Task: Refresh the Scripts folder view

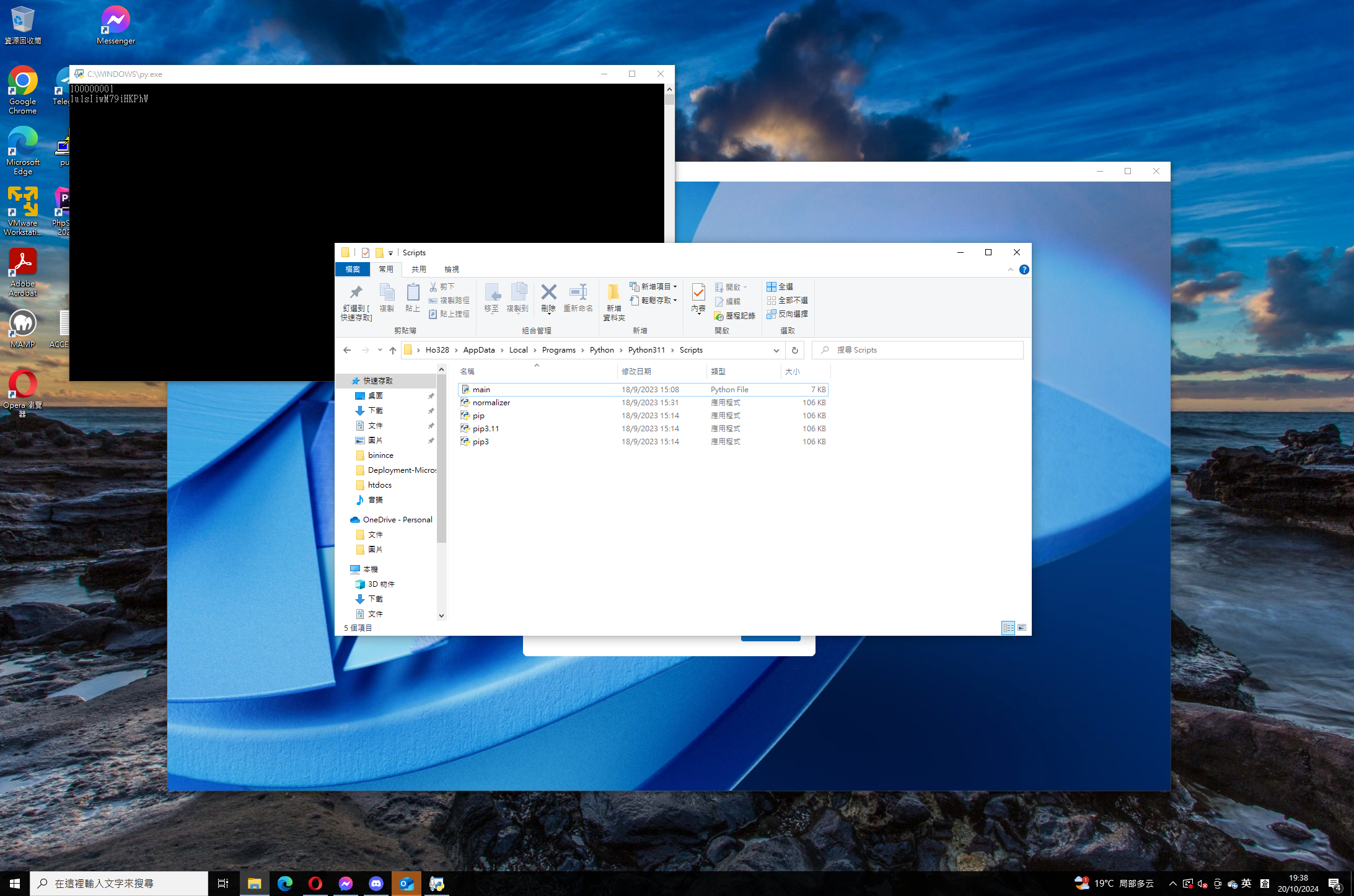Action: click(x=795, y=350)
